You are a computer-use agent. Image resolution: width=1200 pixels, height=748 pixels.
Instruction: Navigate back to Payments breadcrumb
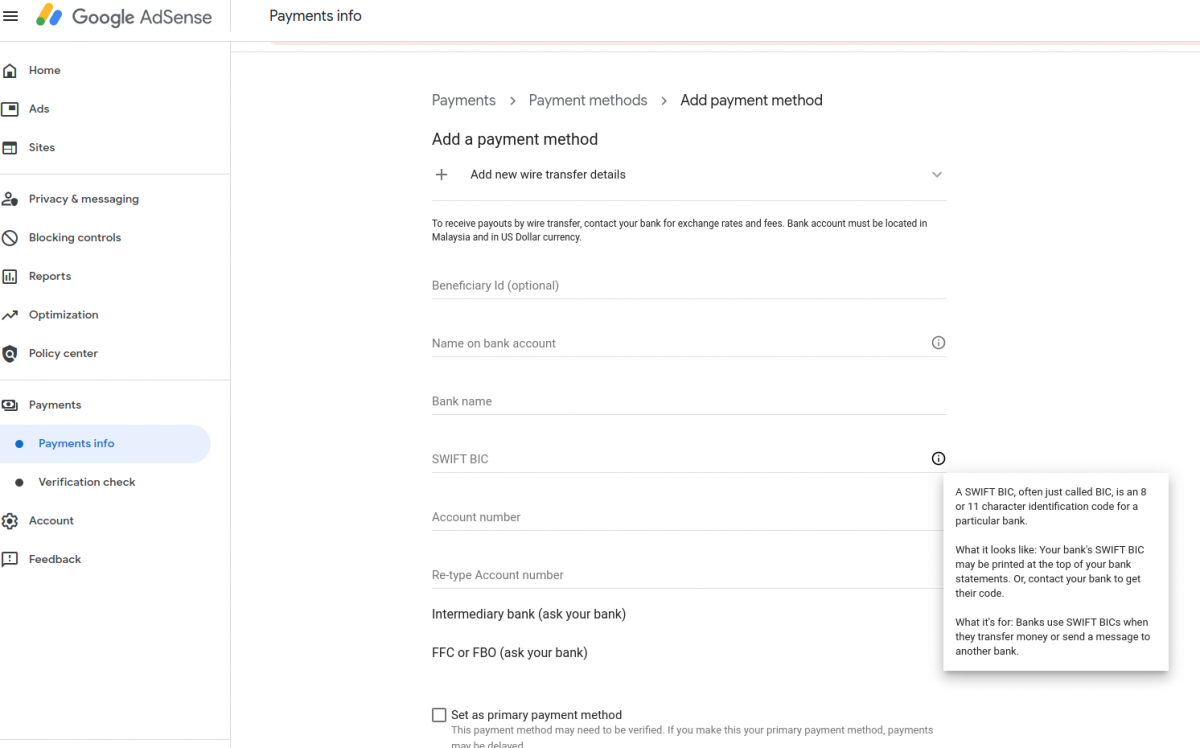coord(464,100)
